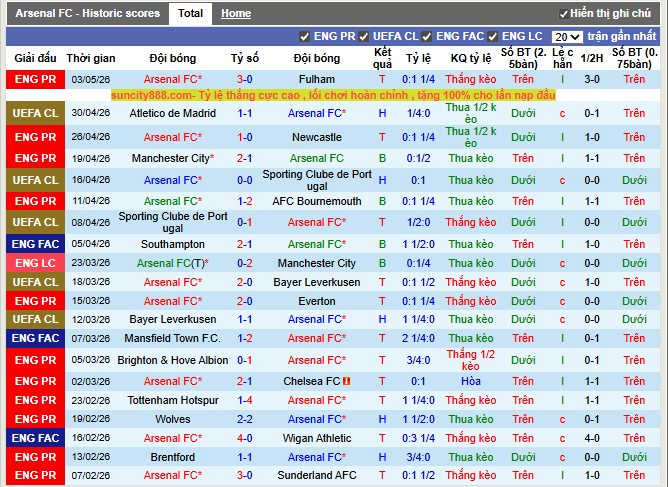Switch to the Home tab
This screenshot has width=668, height=487.
click(x=236, y=14)
